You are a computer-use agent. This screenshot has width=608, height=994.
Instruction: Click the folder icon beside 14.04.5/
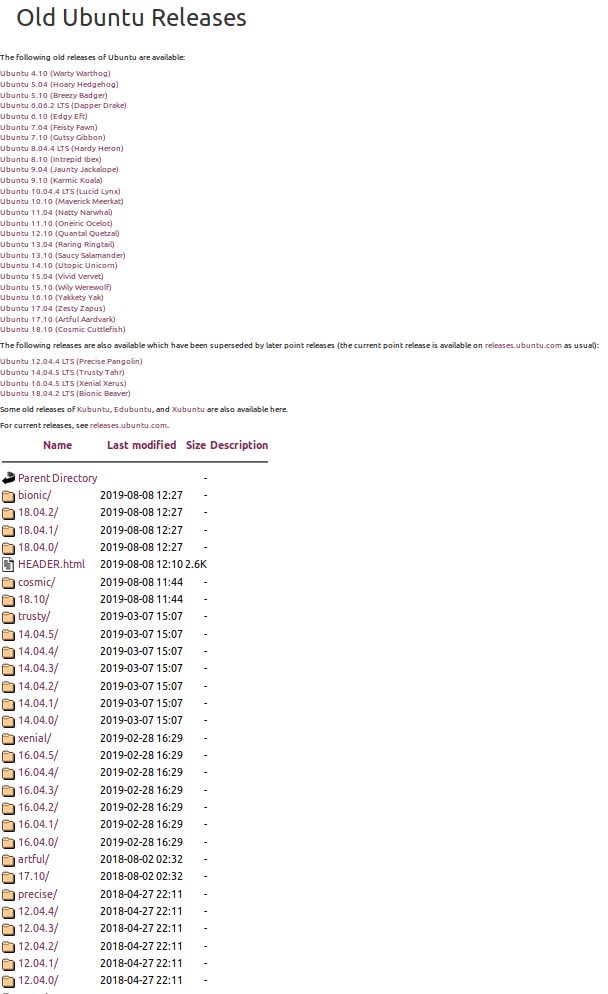[8, 635]
